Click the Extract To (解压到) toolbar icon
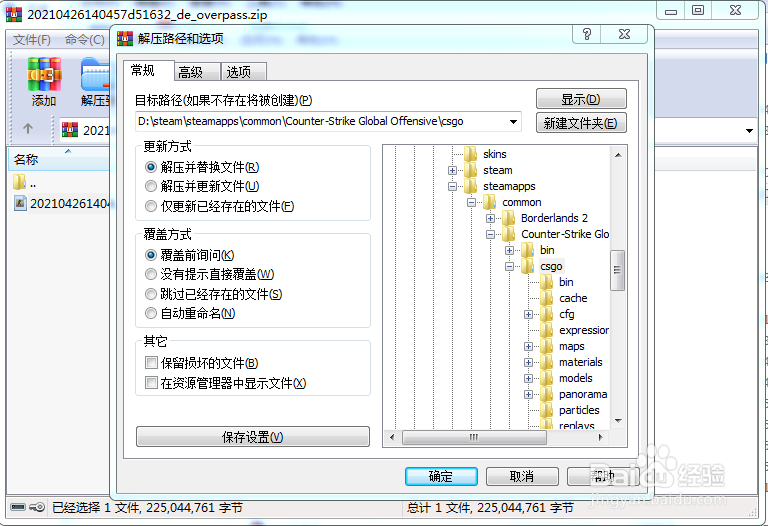 [96, 74]
